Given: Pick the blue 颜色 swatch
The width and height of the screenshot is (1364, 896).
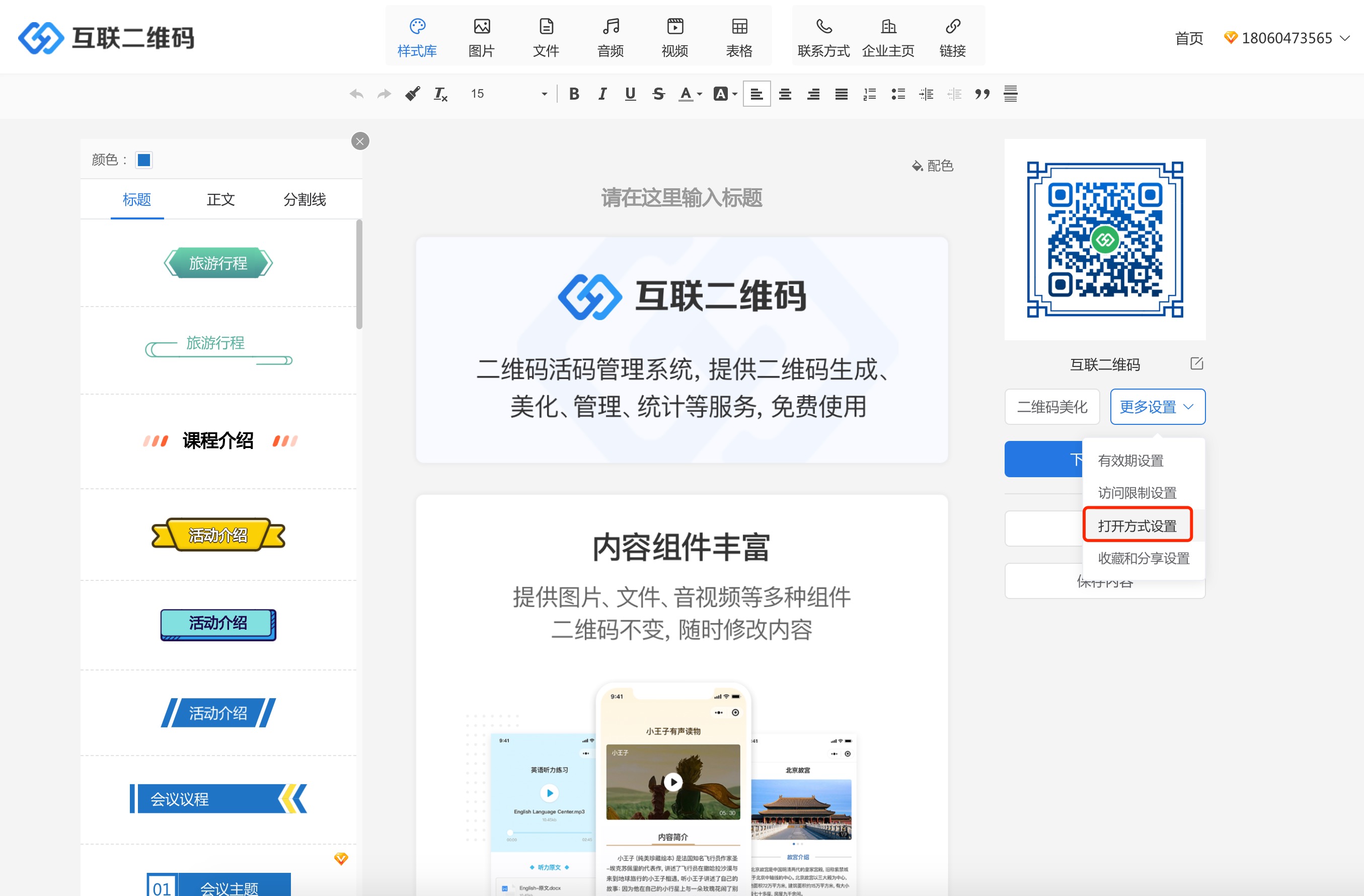Looking at the screenshot, I should [x=144, y=160].
